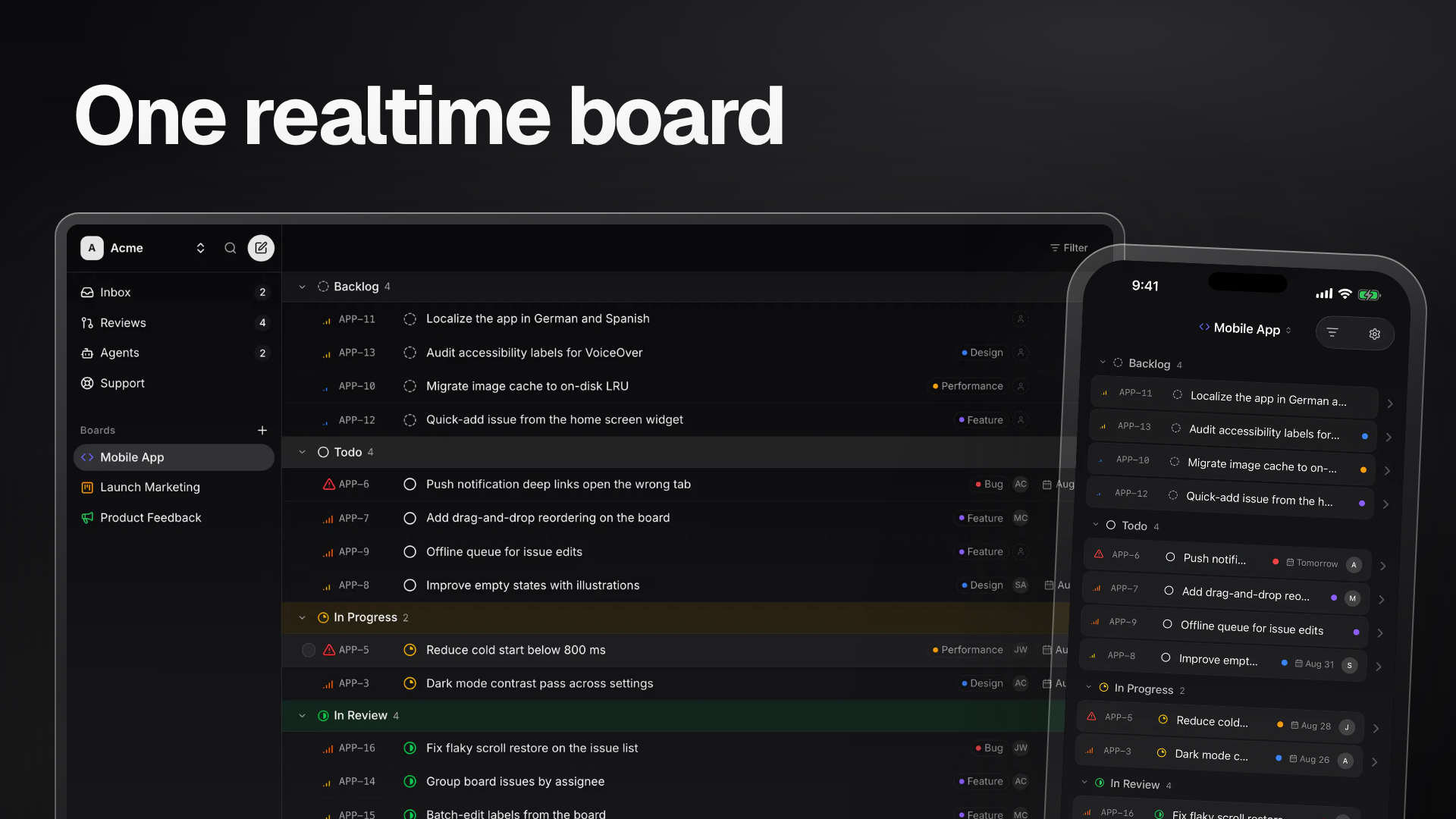Open 'Offline queue for issue edits' on phone
Viewport: 1456px width, 819px height.
tap(1252, 628)
